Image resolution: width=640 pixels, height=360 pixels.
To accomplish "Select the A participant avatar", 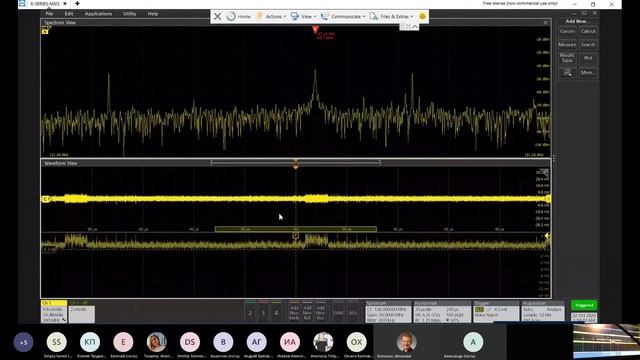I will (473, 342).
